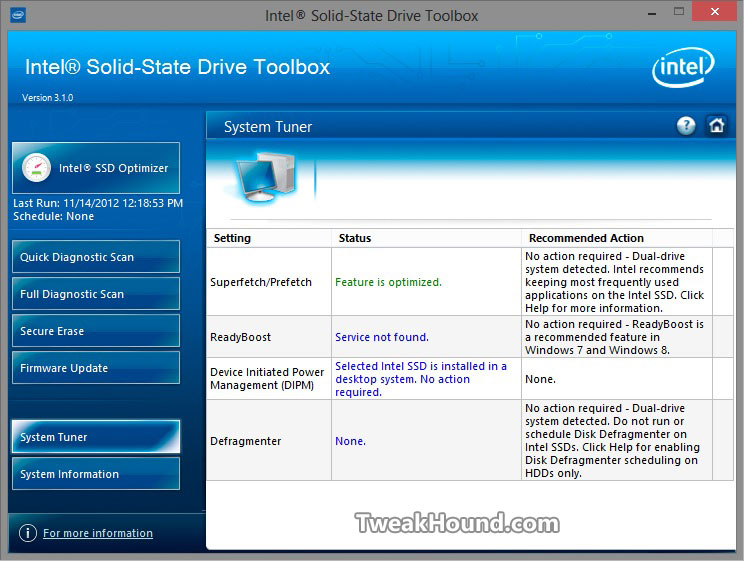Minimize the Toolbox window
This screenshot has width=744, height=561.
652,13
